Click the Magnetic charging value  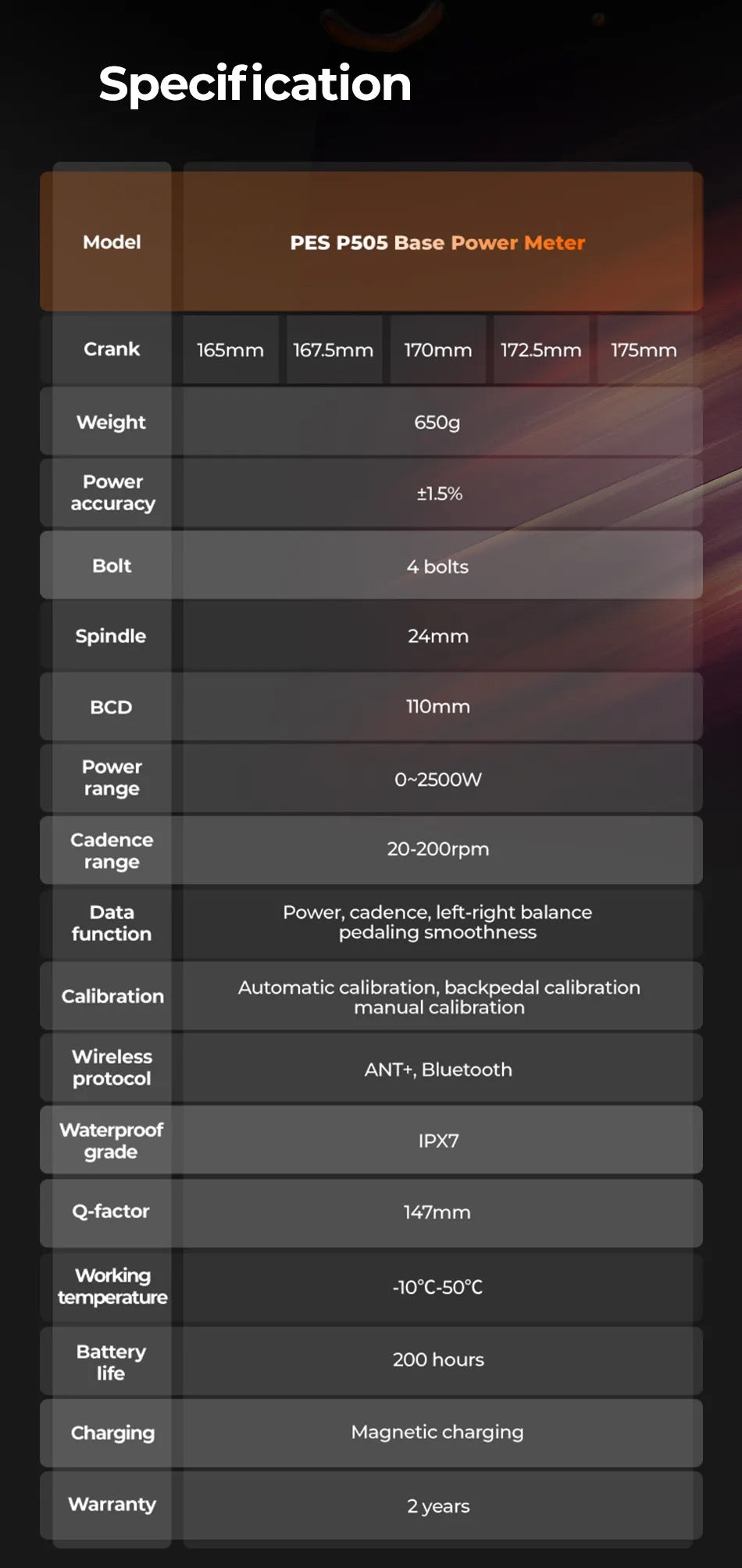pos(437,1432)
